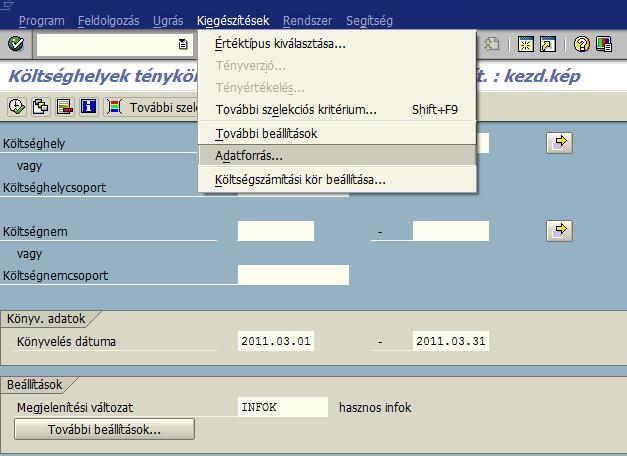Screen dimensions: 627x456
Task: Select További beállítások in dropdown menu
Action: click(x=337, y=133)
